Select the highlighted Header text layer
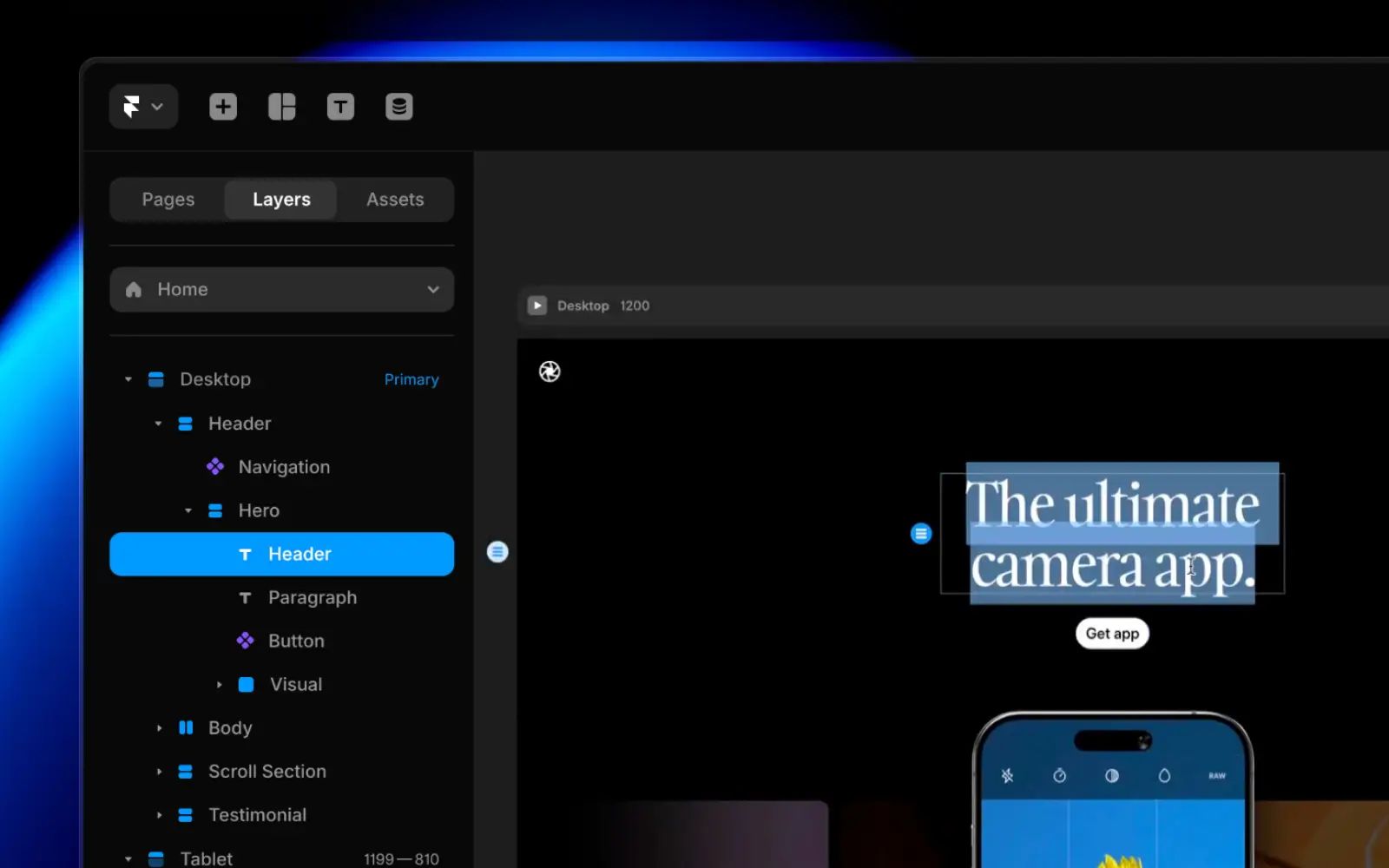Viewport: 1389px width, 868px height. pos(282,554)
